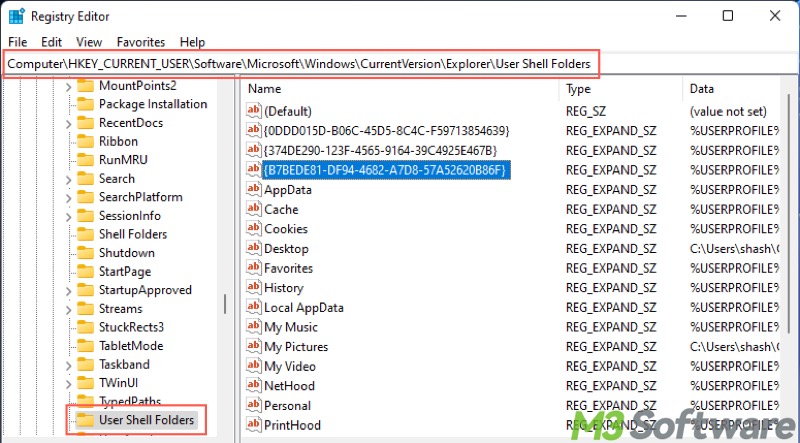Select the {0DDD015D-B06C-45D5-8C4C-F59713854639} value
Screen dimensions: 800x443
tap(386, 131)
